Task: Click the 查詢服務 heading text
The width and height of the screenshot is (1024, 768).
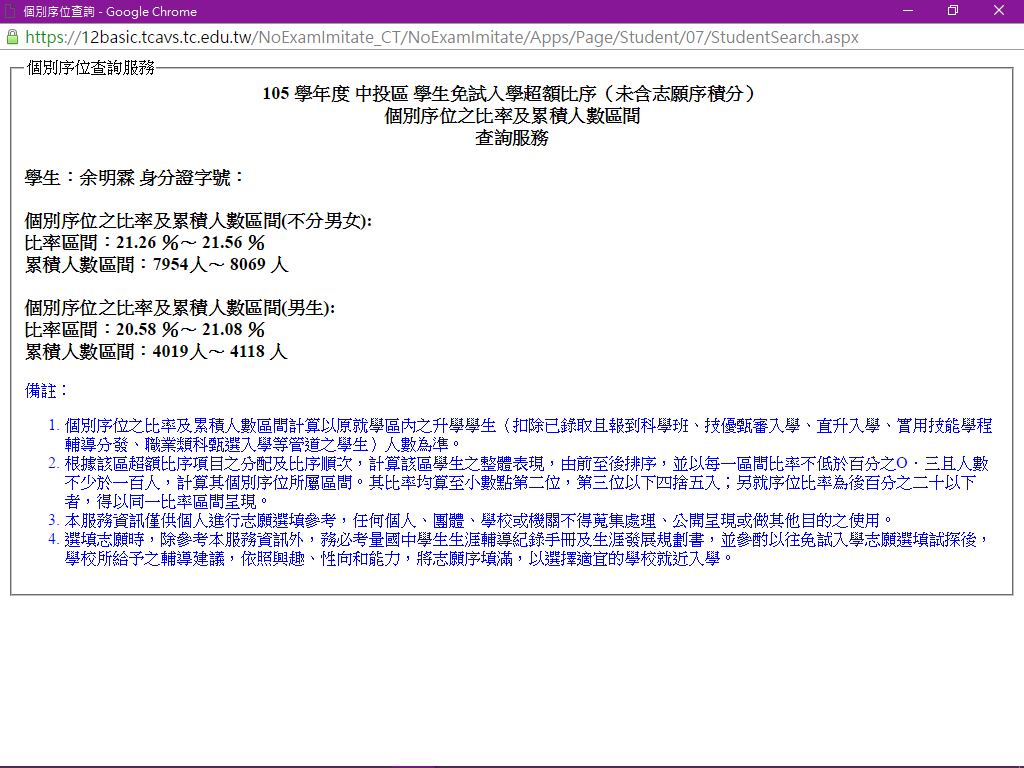Action: click(511, 138)
